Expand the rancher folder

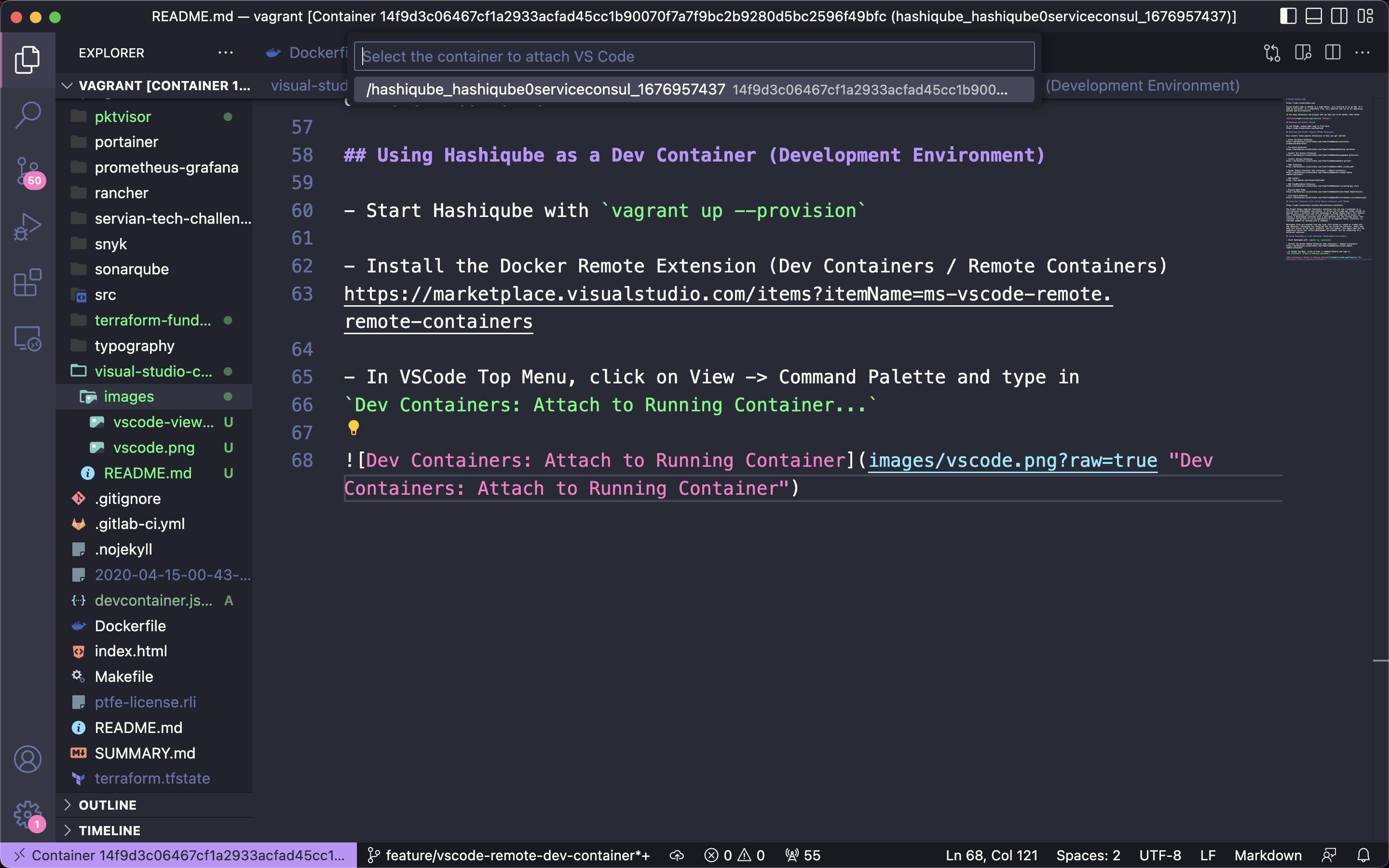point(154,193)
